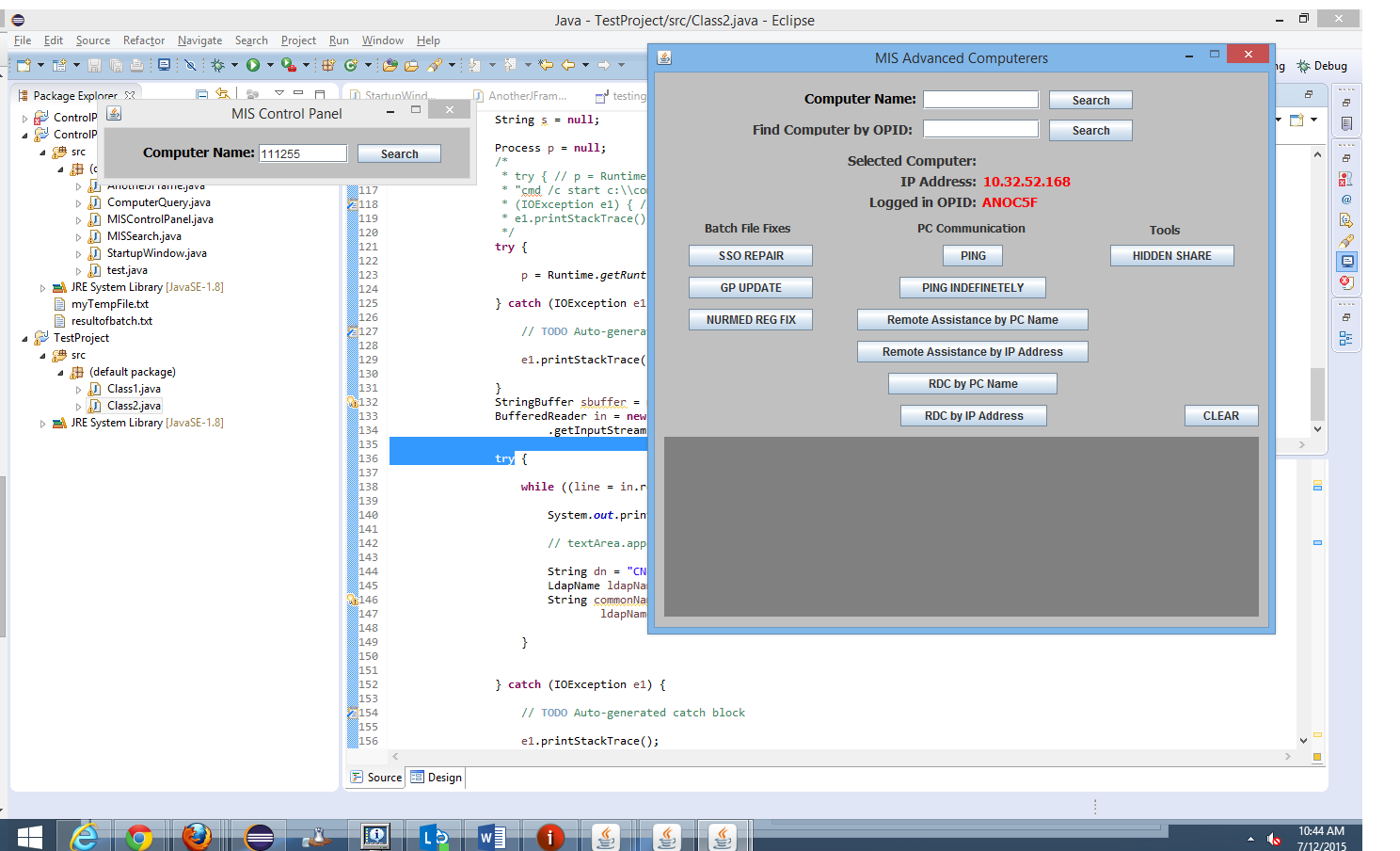Expand JRE System Library under TestProject
The width and height of the screenshot is (1400, 851).
coord(42,424)
